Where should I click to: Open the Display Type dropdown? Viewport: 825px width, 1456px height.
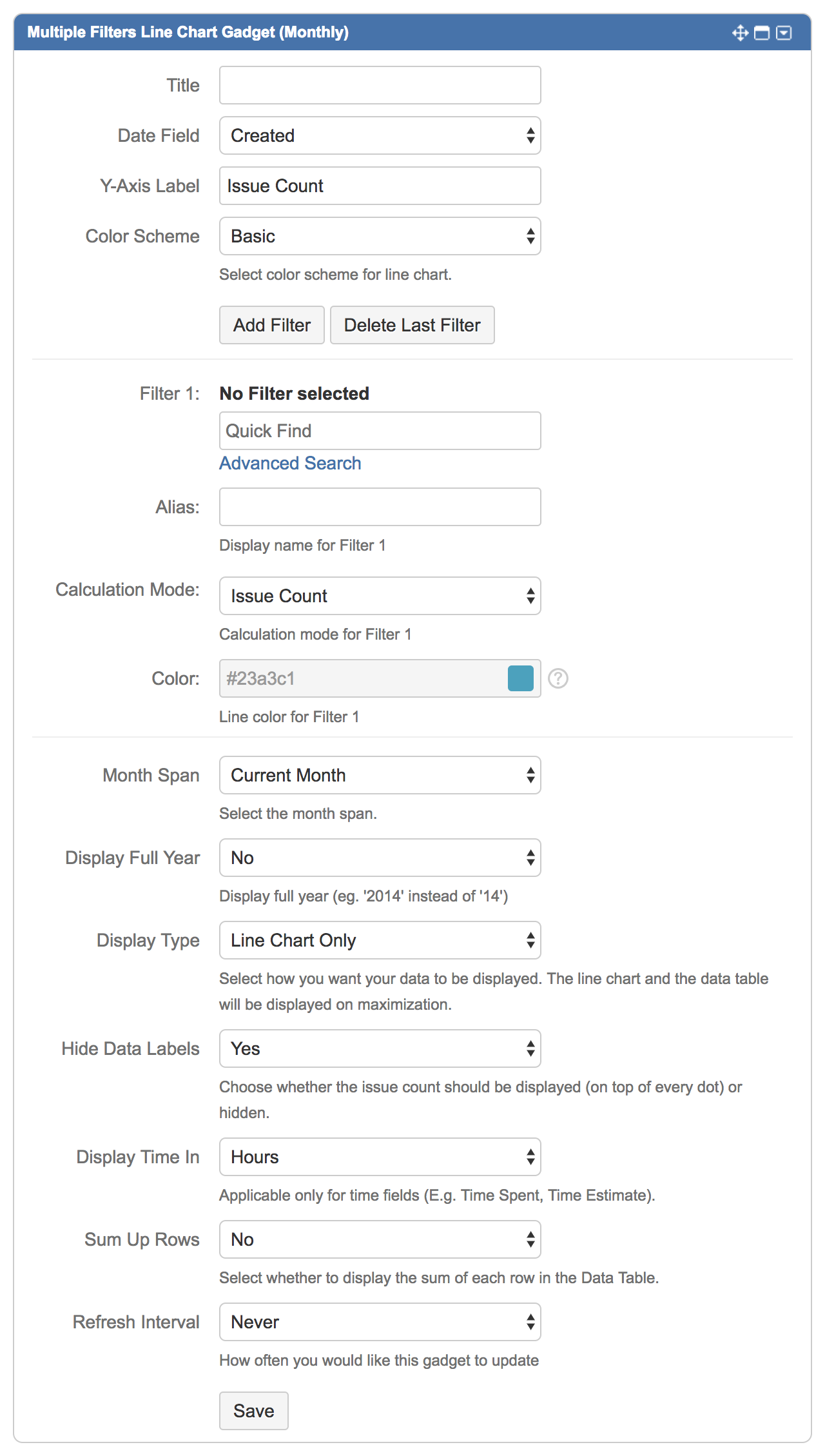tap(380, 940)
